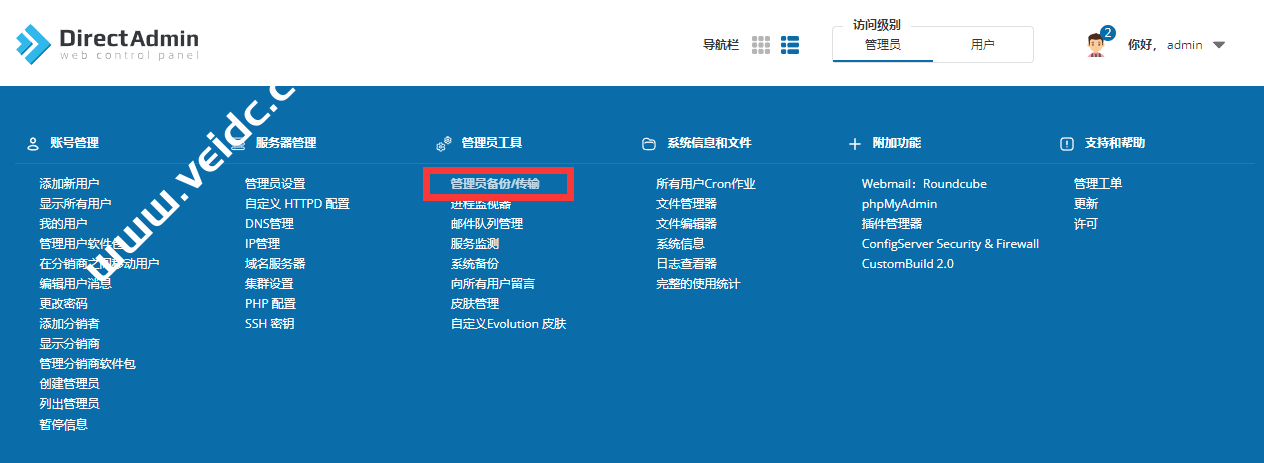The height and width of the screenshot is (463, 1264).
Task: Open 我的用户
Action: pyautogui.click(x=63, y=224)
